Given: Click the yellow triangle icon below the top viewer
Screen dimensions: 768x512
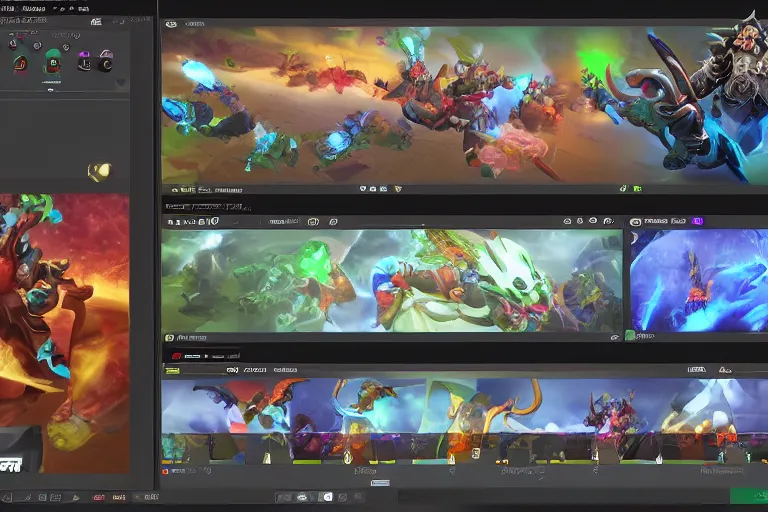Looking at the screenshot, I should point(398,189).
